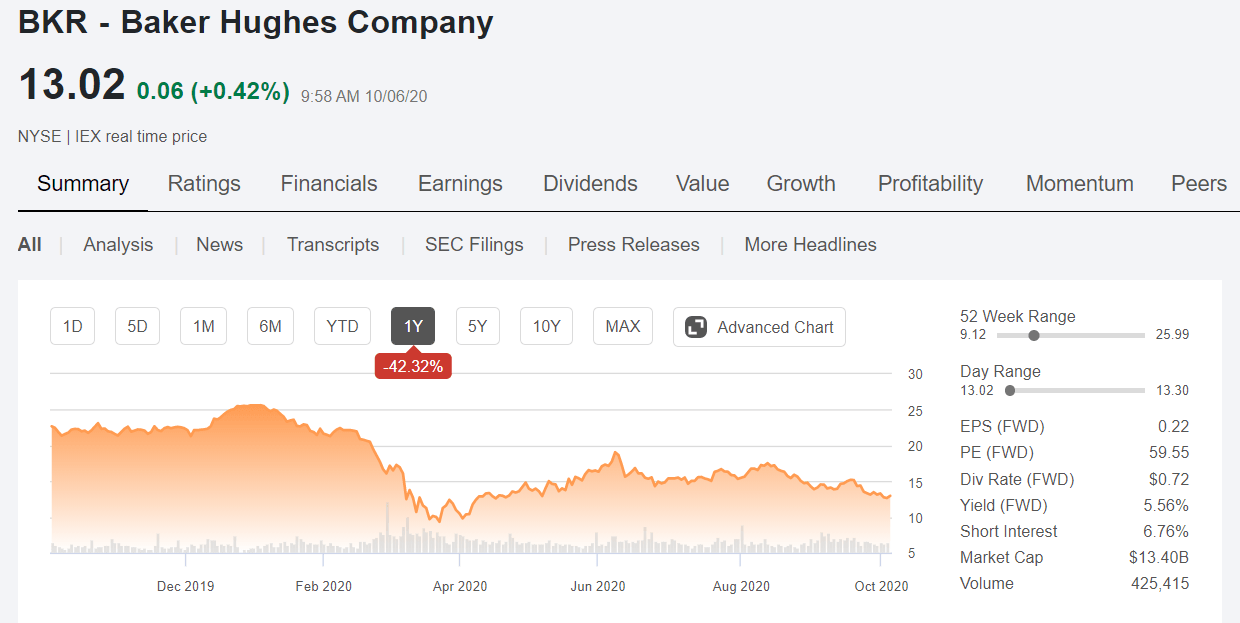Viewport: 1240px width, 623px height.
Task: Click the Volume value 425,415
Action: tap(1161, 583)
